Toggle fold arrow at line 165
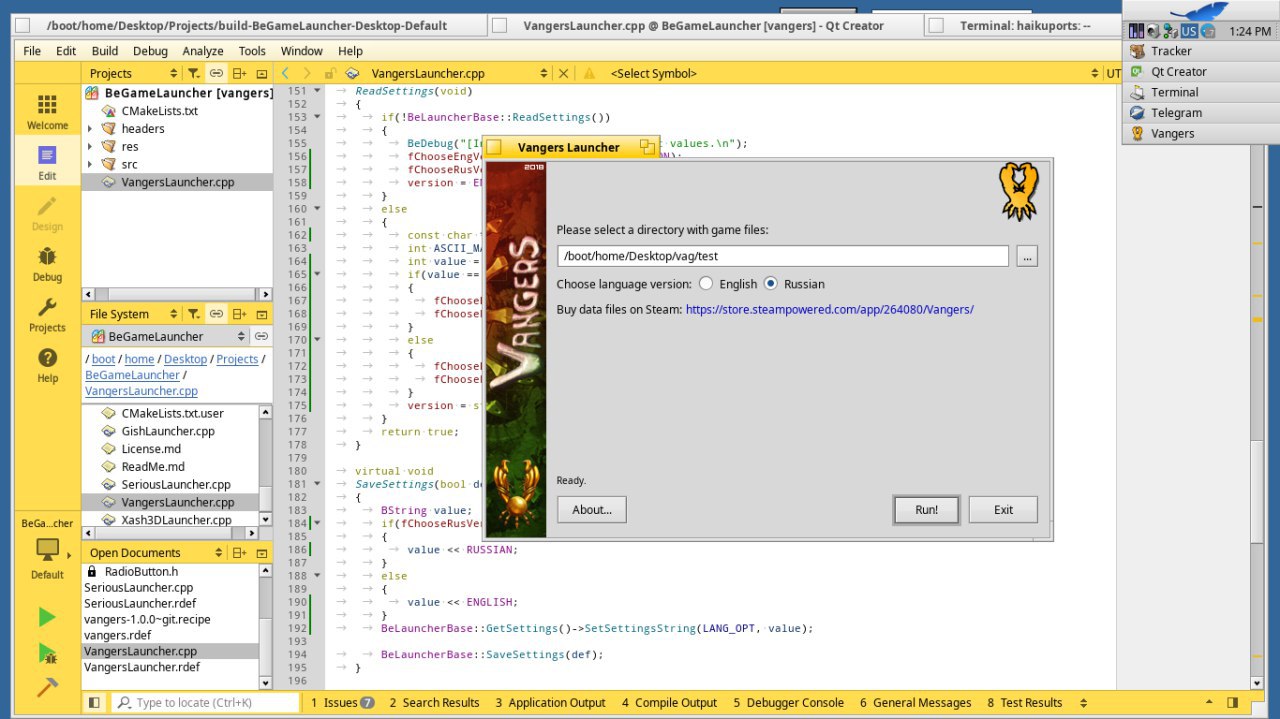The image size is (1280, 719). point(318,274)
